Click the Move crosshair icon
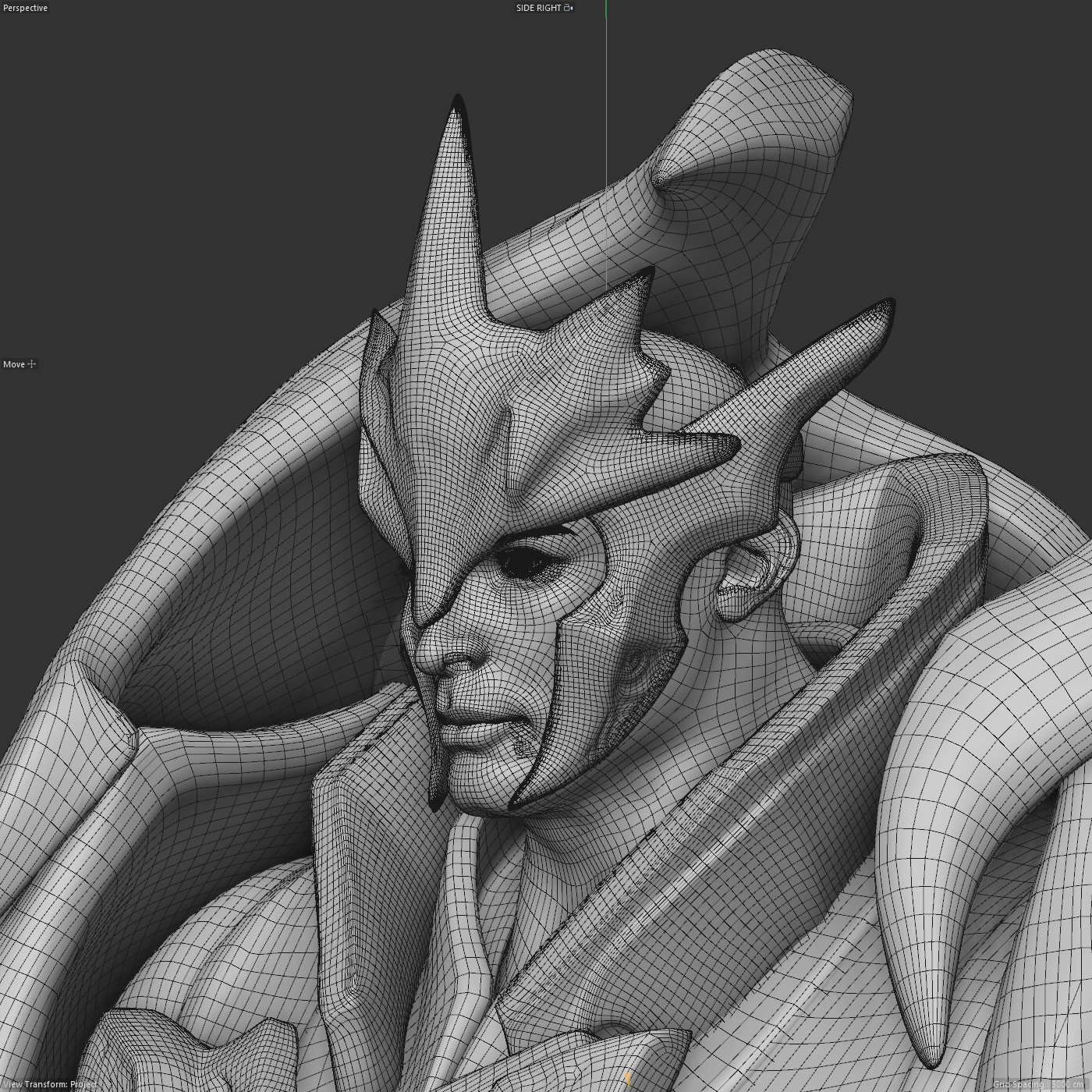The height and width of the screenshot is (1092, 1092). (x=32, y=363)
